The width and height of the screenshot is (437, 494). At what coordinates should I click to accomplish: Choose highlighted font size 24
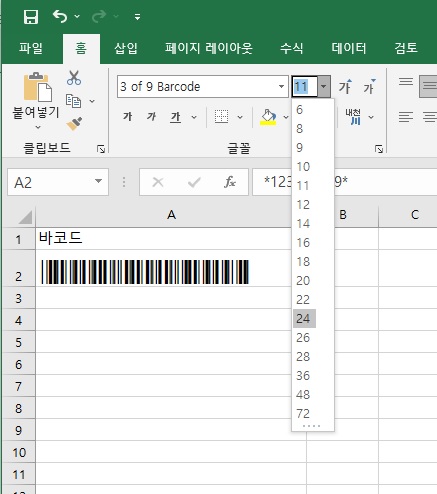tap(304, 319)
